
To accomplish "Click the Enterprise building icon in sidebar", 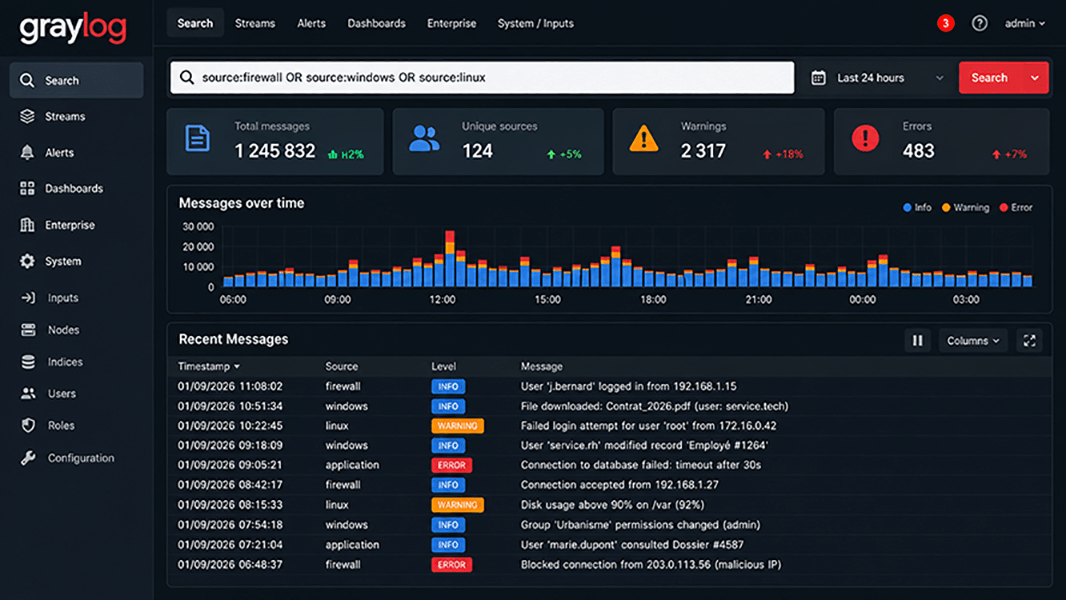I will (x=27, y=225).
